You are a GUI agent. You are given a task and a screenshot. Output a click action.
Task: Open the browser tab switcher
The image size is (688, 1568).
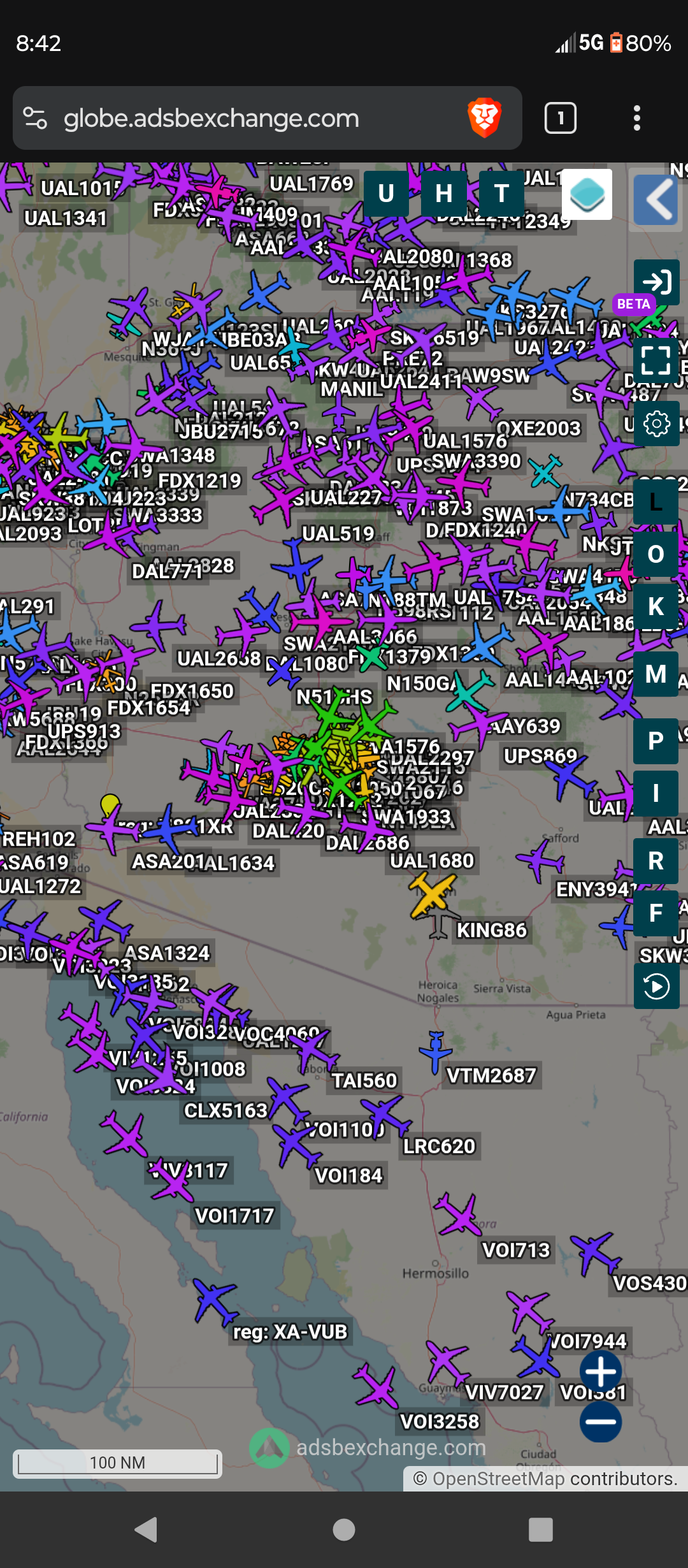[x=561, y=118]
